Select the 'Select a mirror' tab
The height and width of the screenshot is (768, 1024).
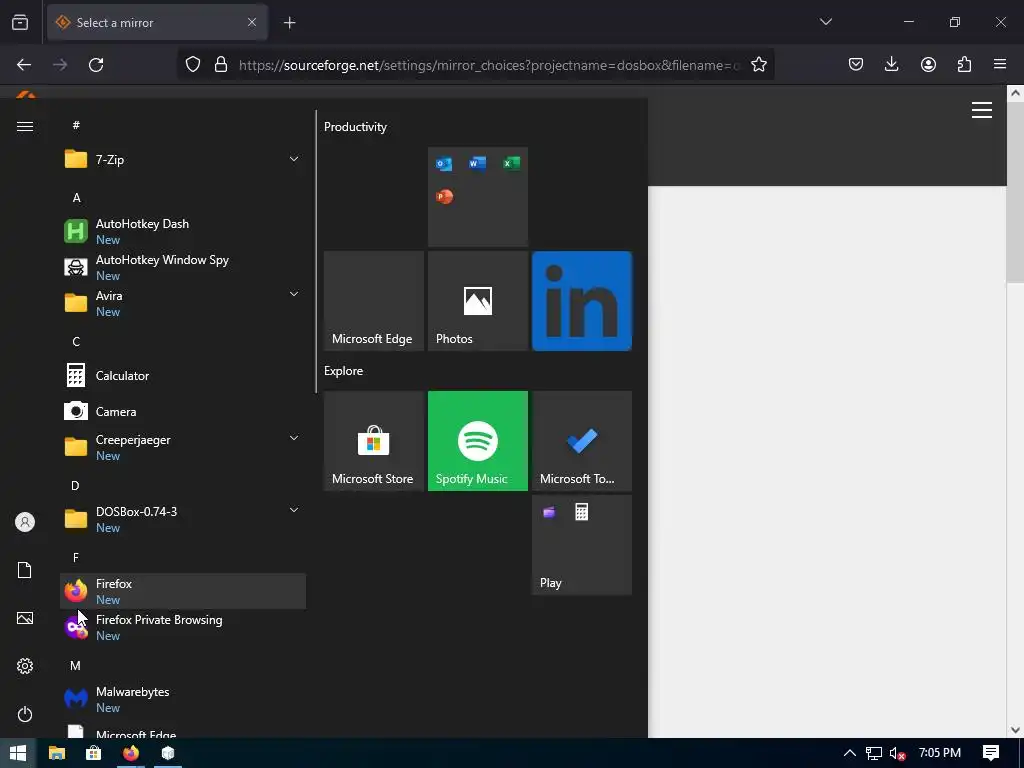(x=157, y=22)
